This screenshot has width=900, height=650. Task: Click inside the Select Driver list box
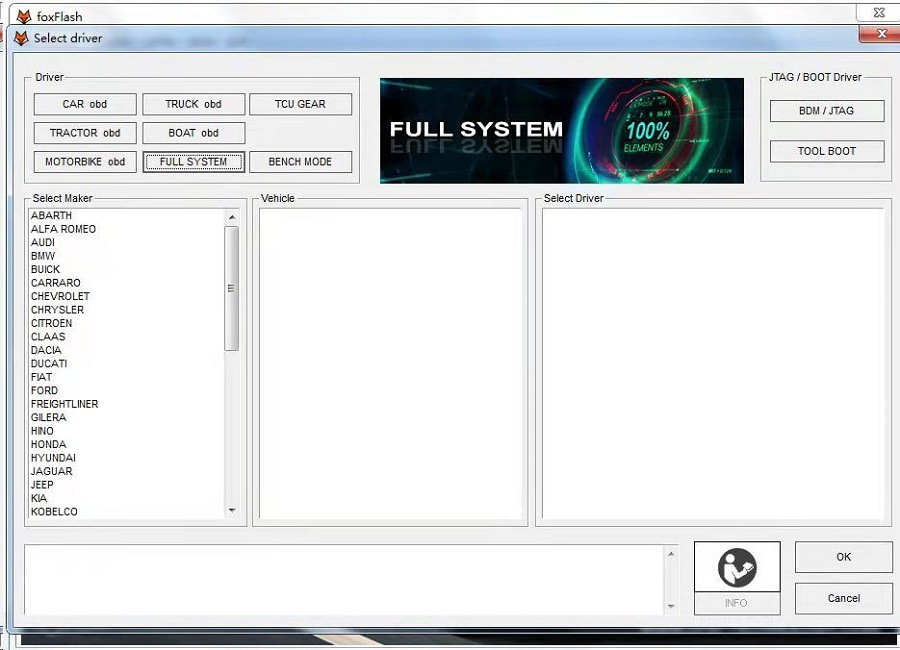tap(713, 364)
